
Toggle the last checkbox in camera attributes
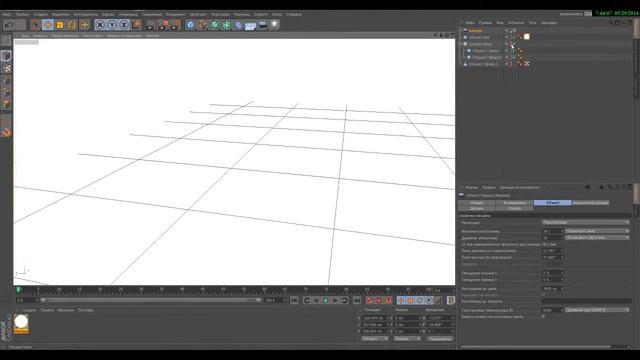[543, 316]
